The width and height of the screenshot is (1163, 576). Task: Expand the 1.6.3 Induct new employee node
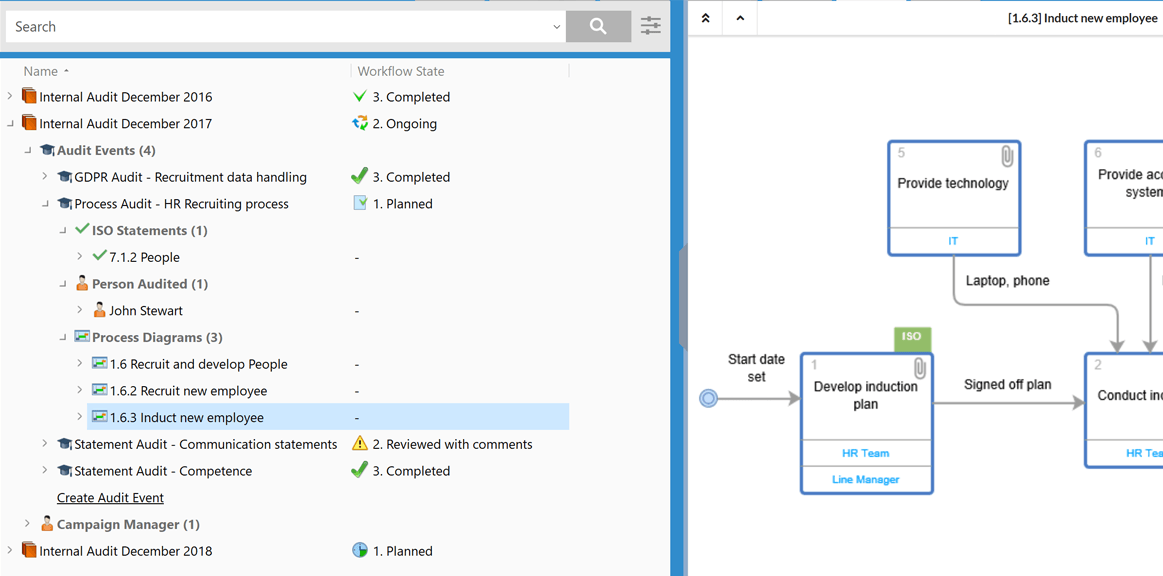(x=80, y=417)
